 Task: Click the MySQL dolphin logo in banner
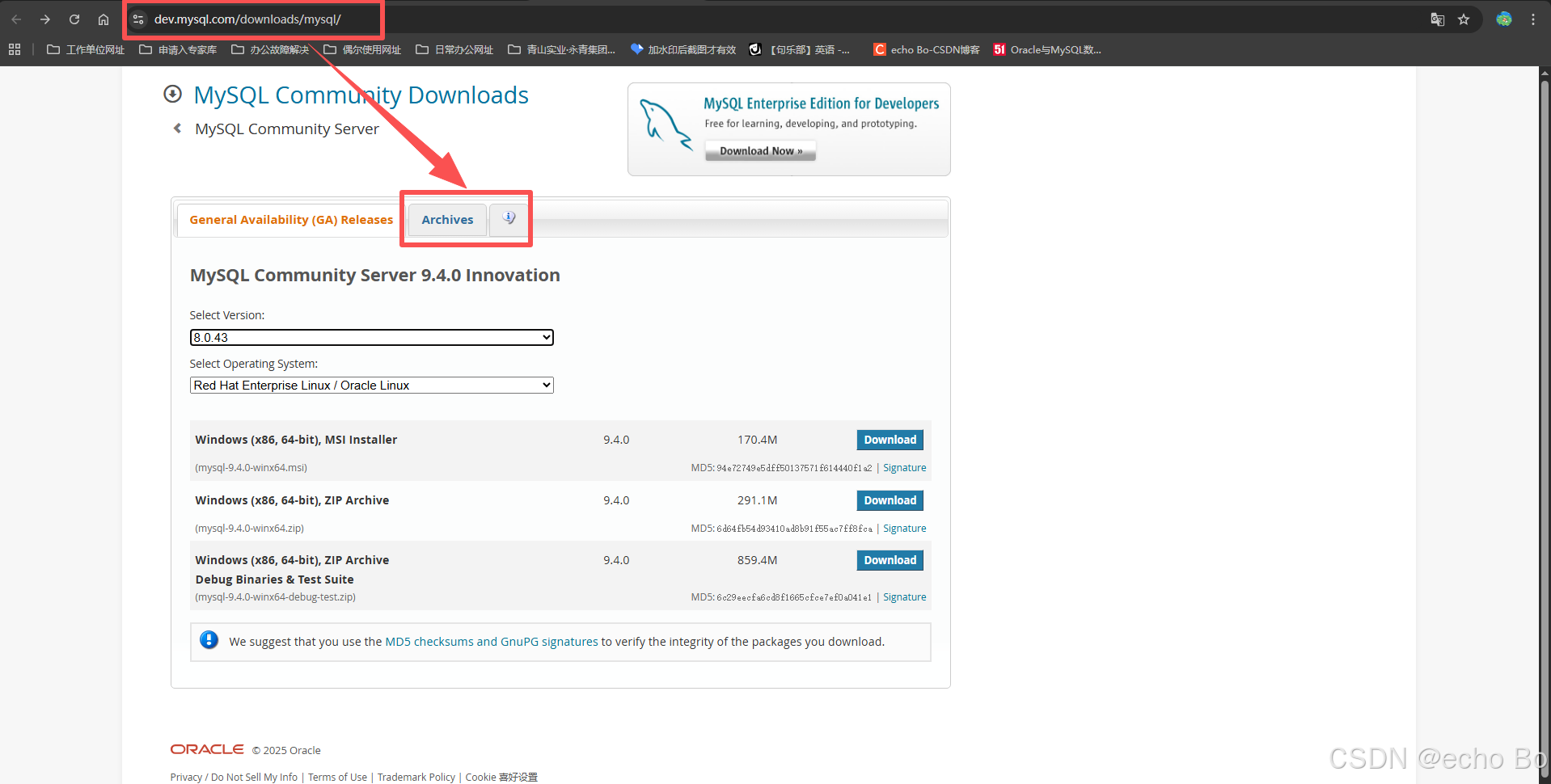coord(666,124)
